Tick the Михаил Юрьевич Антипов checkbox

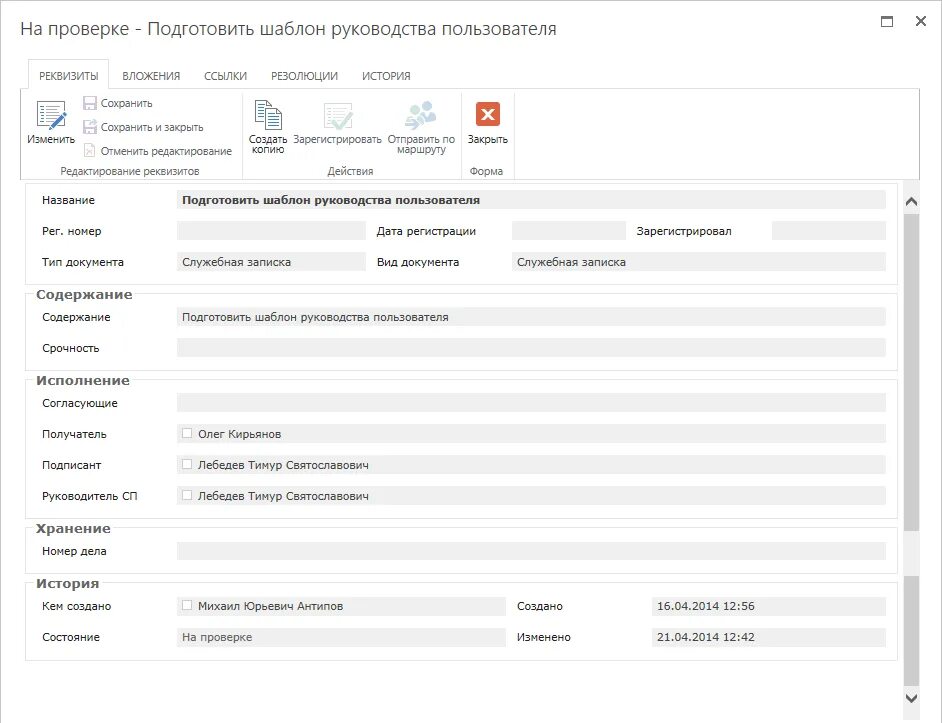coord(187,606)
